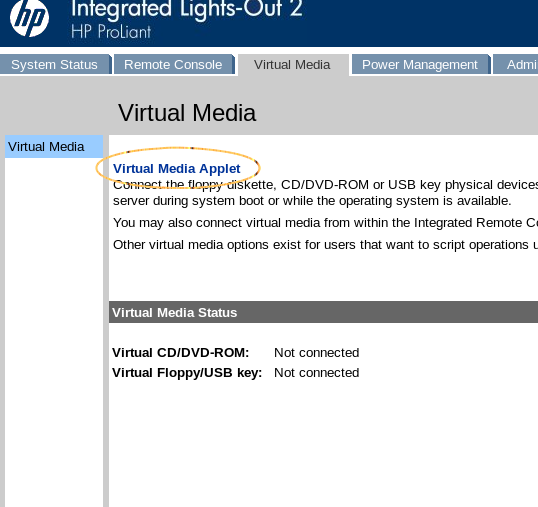The width and height of the screenshot is (538, 507).
Task: Click Not connected status for Floppy/USB key
Action: pyautogui.click(x=316, y=373)
